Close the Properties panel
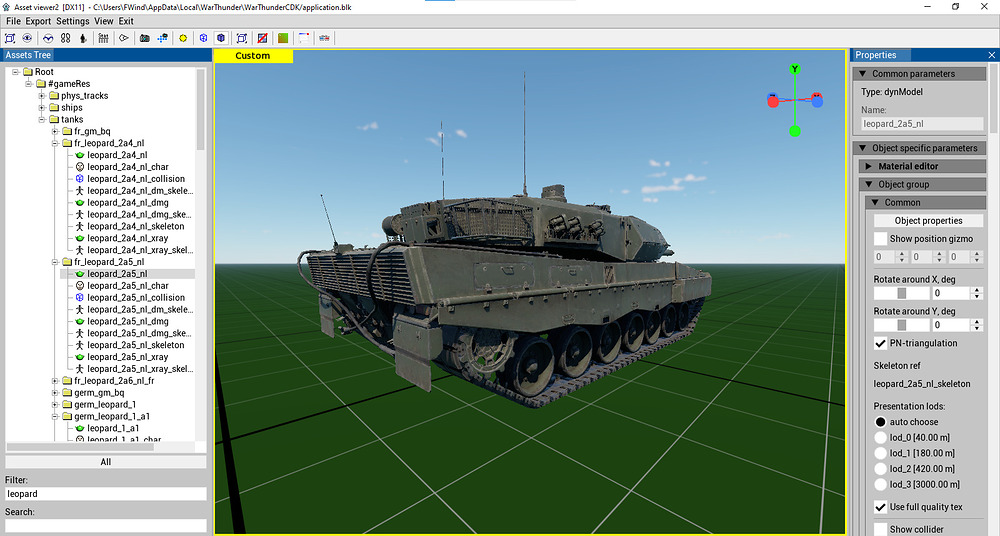Viewport: 1000px width, 536px height. pos(992,56)
